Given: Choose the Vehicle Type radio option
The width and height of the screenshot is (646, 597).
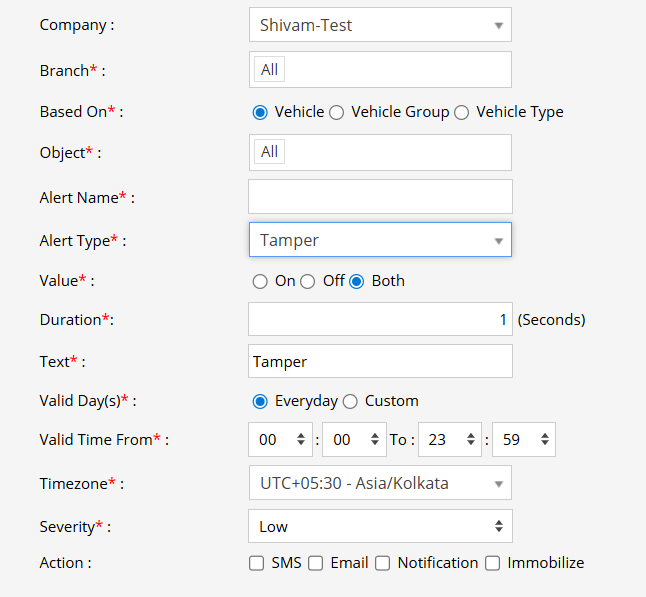Looking at the screenshot, I should tap(462, 112).
